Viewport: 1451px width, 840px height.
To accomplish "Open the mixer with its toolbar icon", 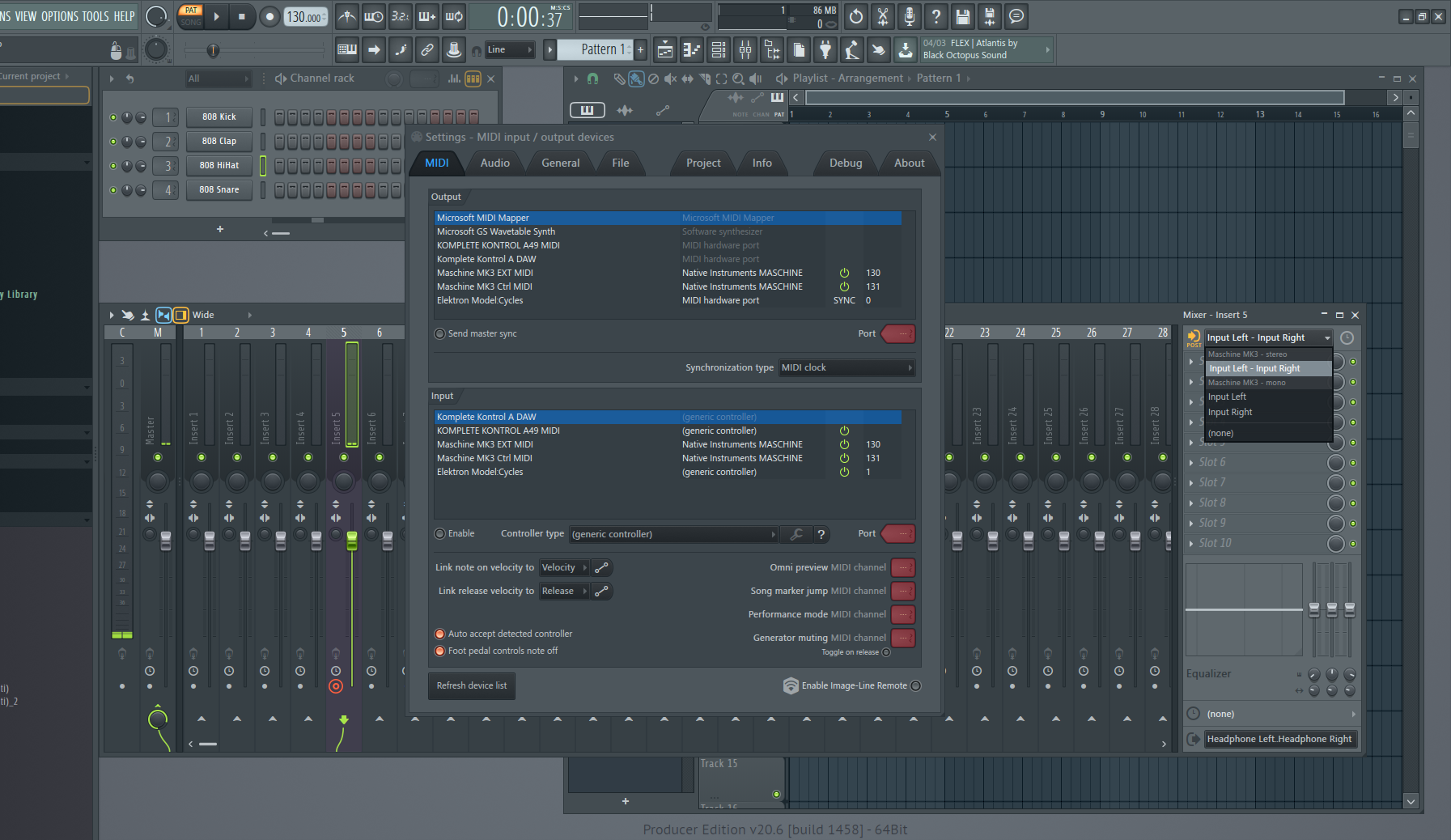I will coord(745,50).
